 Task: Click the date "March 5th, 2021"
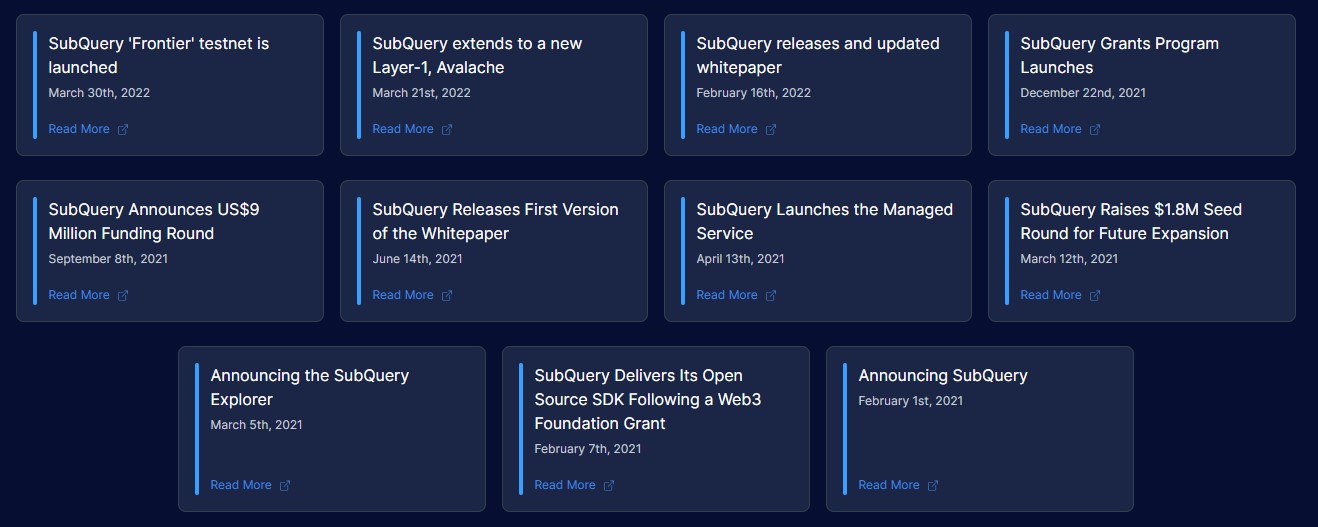[256, 425]
